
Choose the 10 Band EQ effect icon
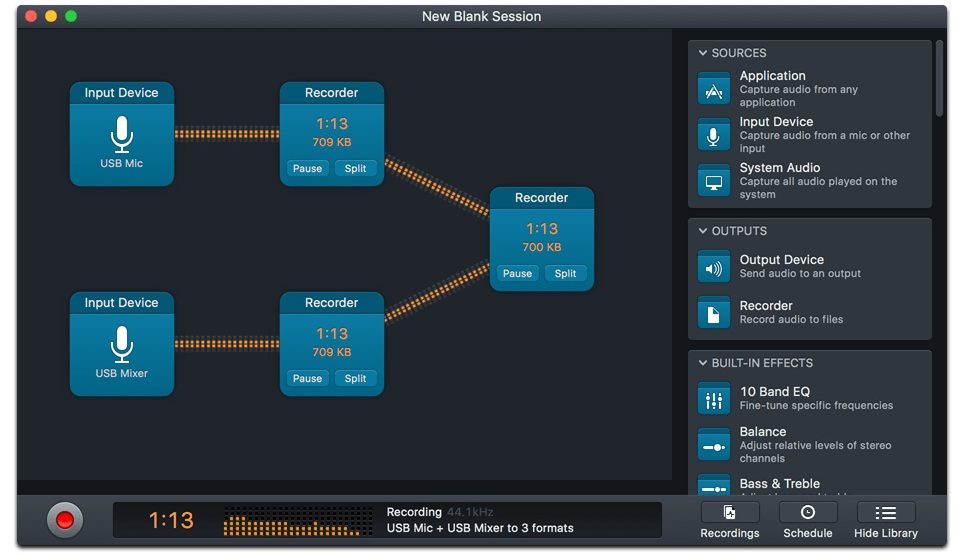(713, 399)
